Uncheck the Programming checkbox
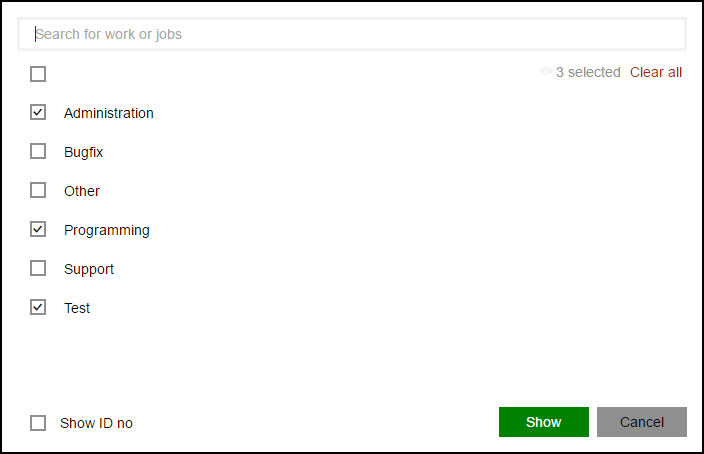Viewport: 704px width, 454px height. (x=38, y=229)
